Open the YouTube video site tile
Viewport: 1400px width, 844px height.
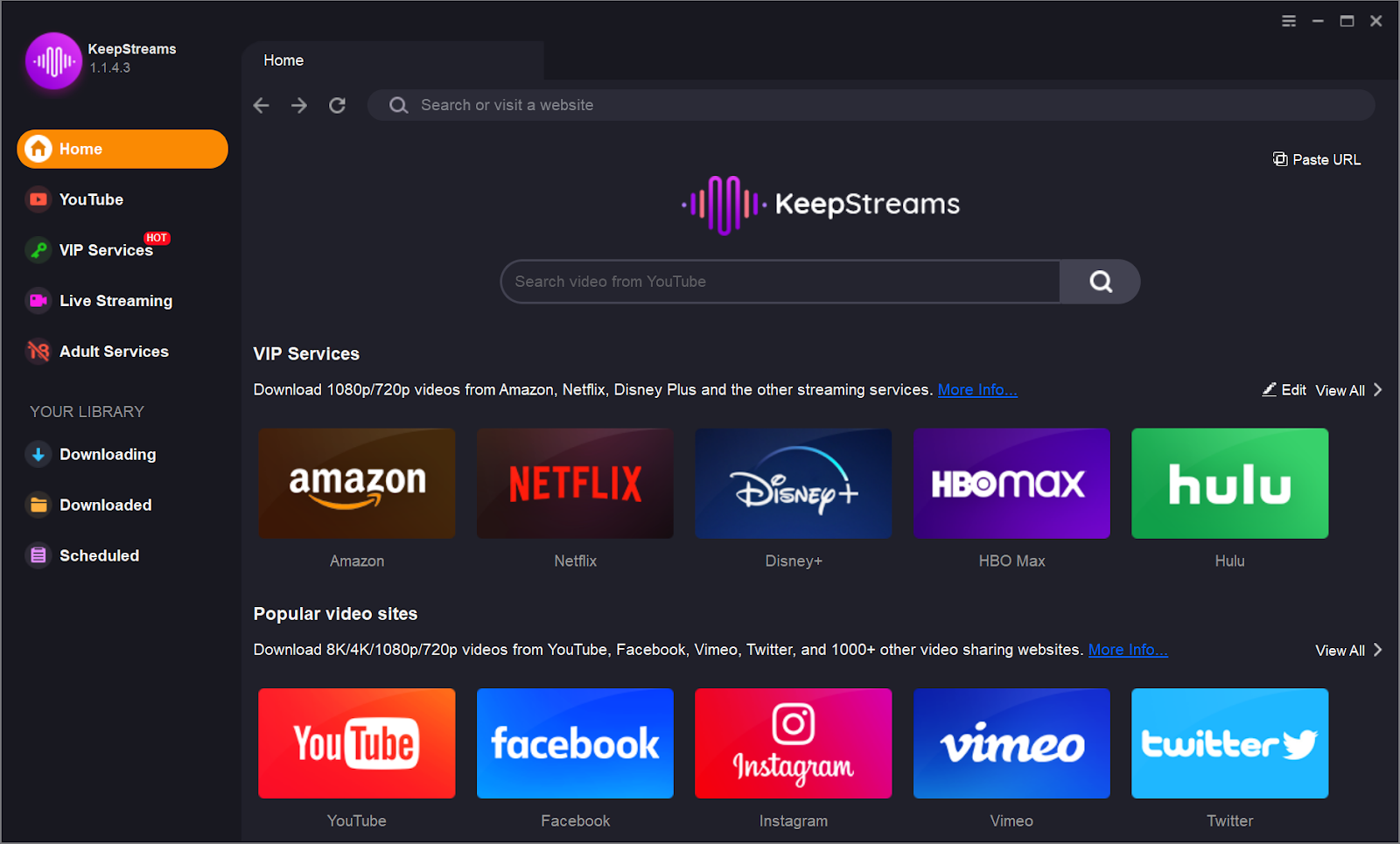coord(357,743)
